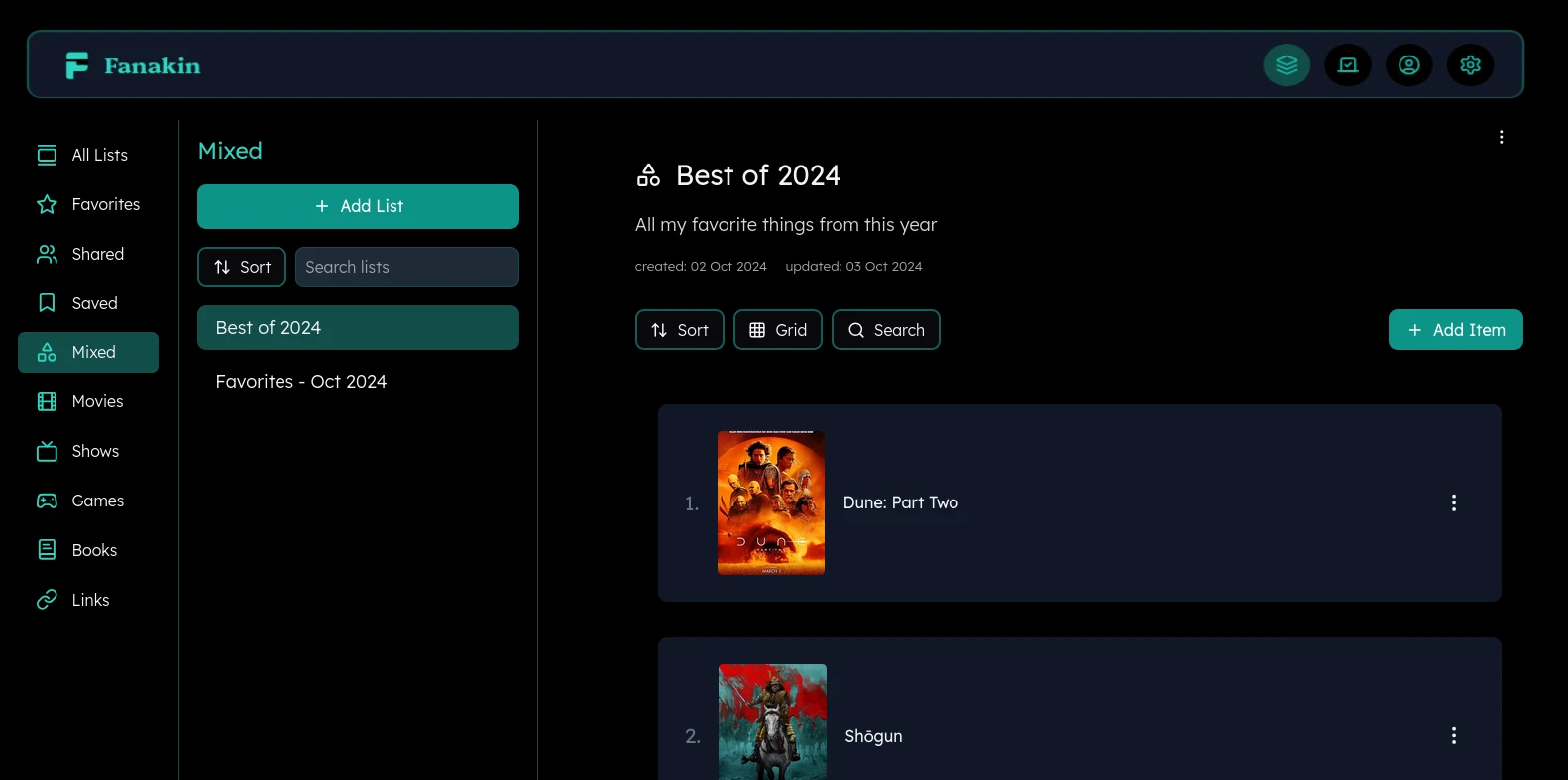
Task: Click the Dune: Part Two poster
Action: coord(771,502)
